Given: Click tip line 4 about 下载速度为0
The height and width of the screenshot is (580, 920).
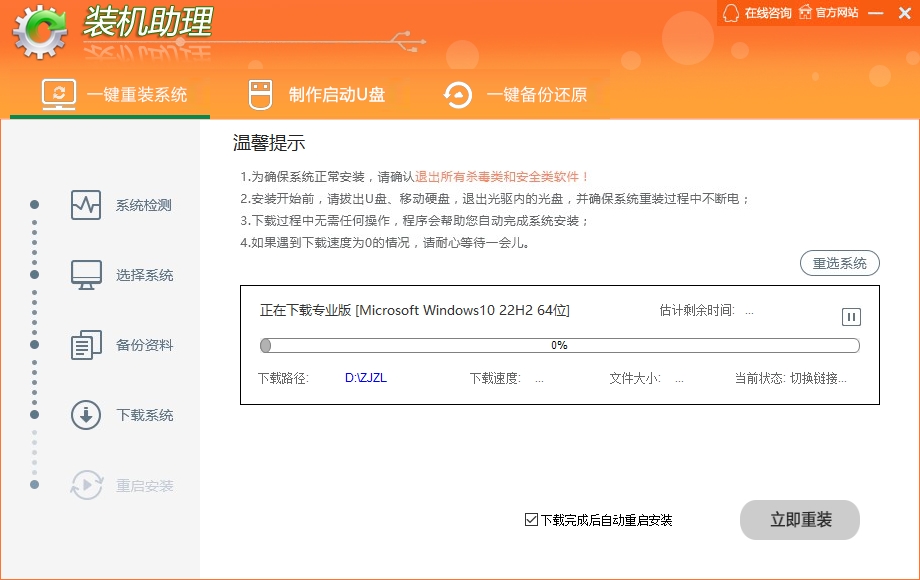Looking at the screenshot, I should click(386, 242).
